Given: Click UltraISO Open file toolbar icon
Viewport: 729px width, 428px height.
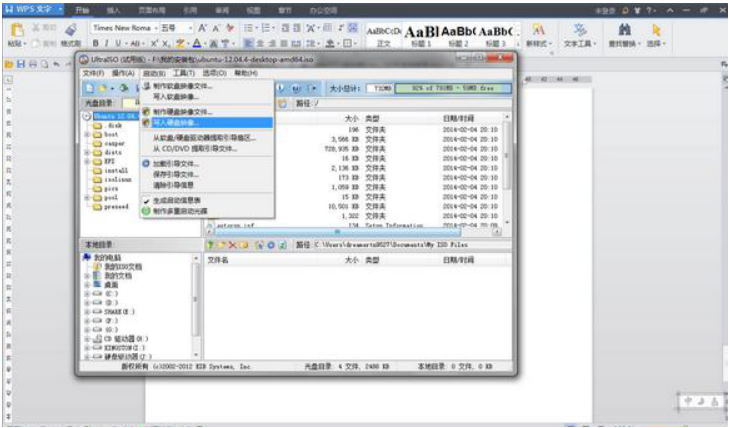Looking at the screenshot, I should coord(103,88).
